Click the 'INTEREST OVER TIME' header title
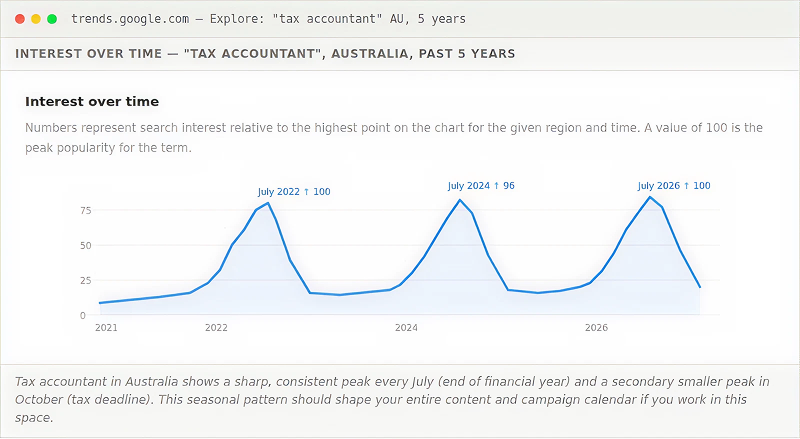Image resolution: width=800 pixels, height=439 pixels. 265,54
